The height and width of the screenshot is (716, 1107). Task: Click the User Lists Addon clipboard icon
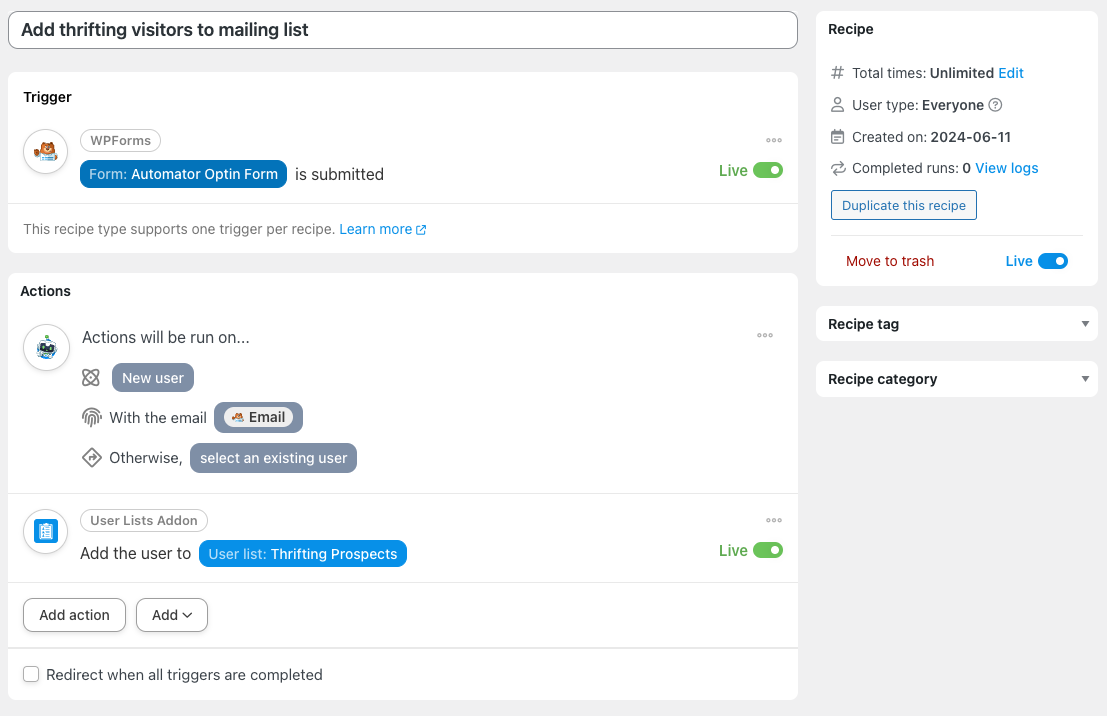point(46,531)
